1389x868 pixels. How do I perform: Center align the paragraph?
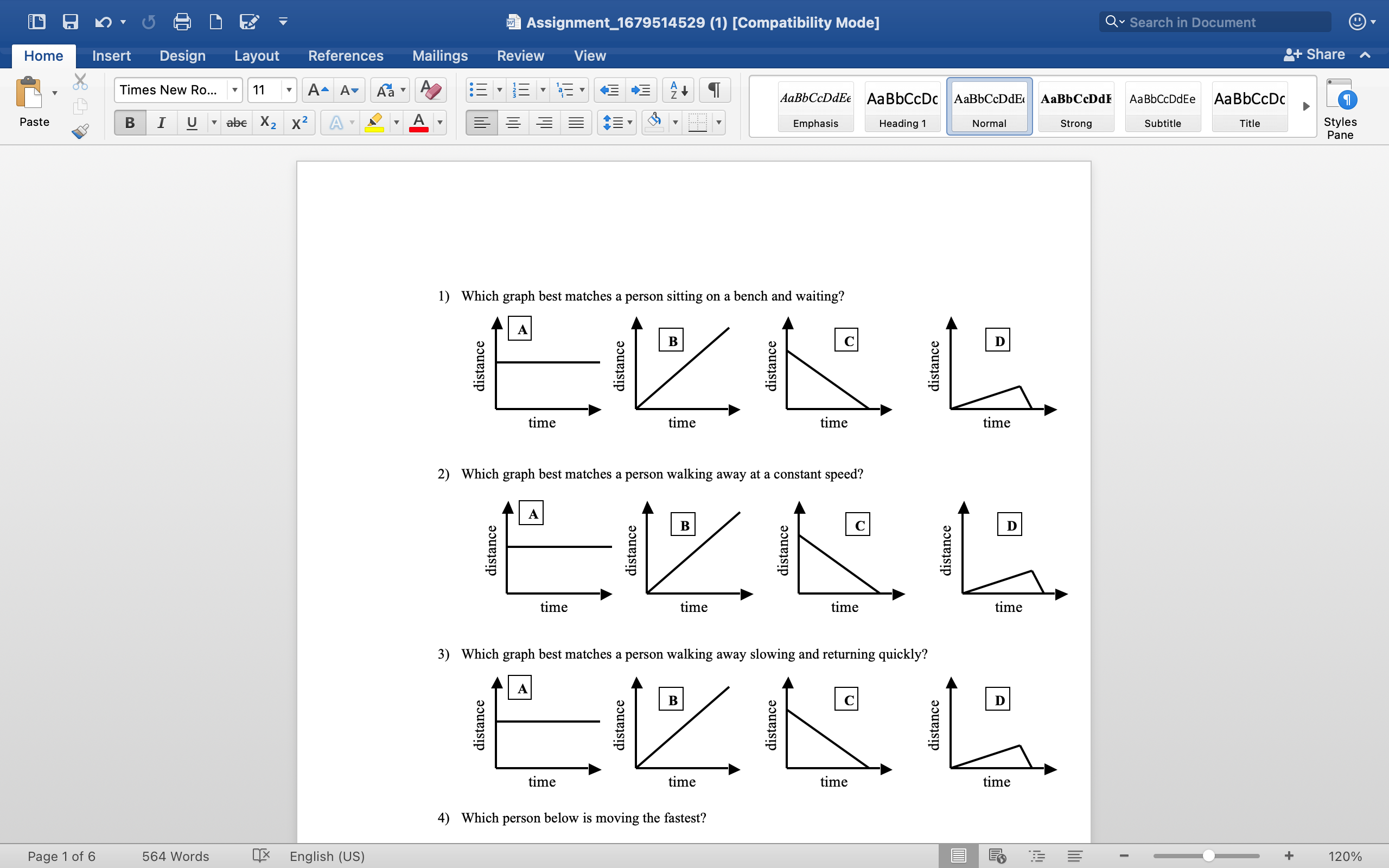pos(513,122)
